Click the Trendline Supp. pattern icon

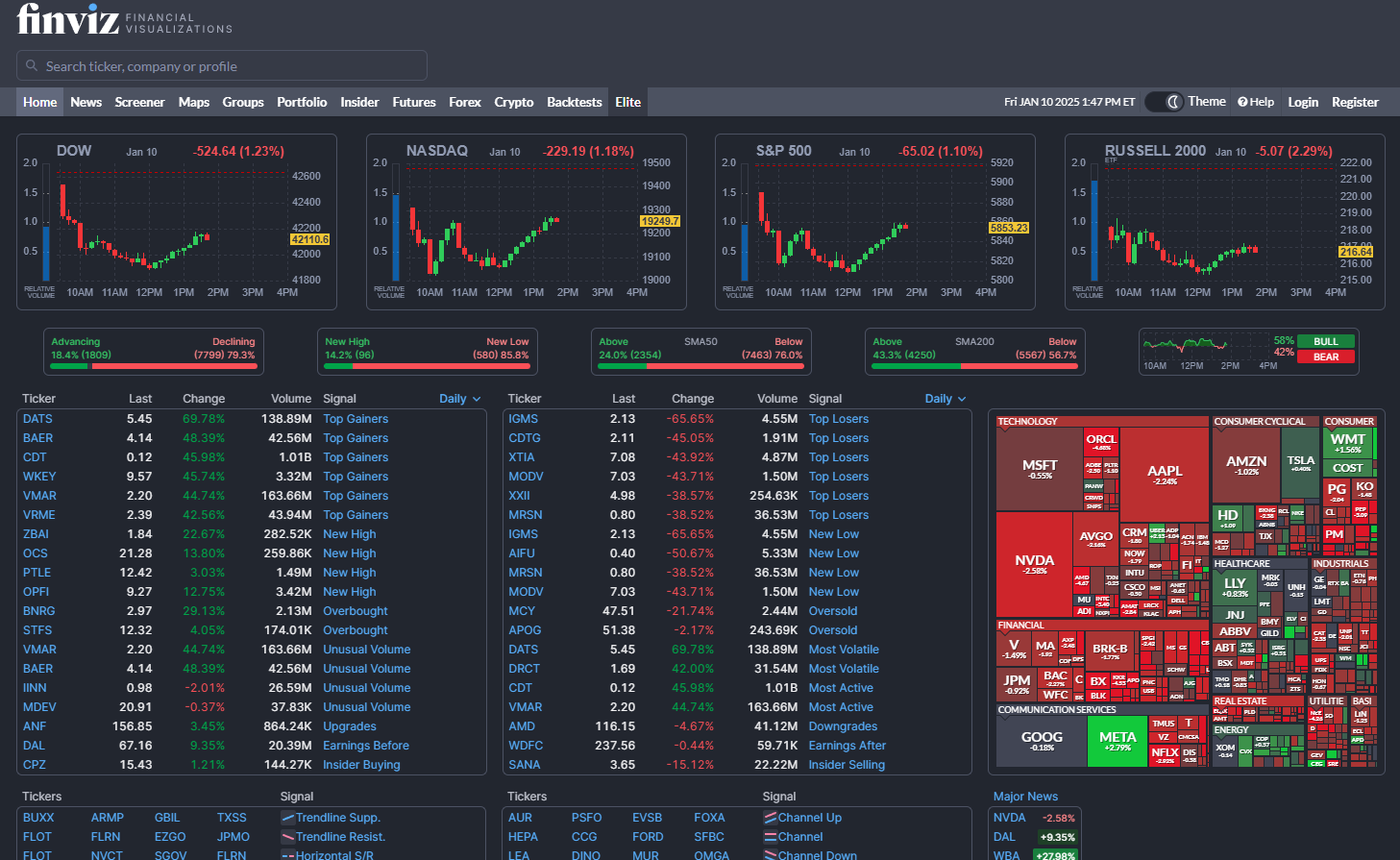tap(287, 818)
